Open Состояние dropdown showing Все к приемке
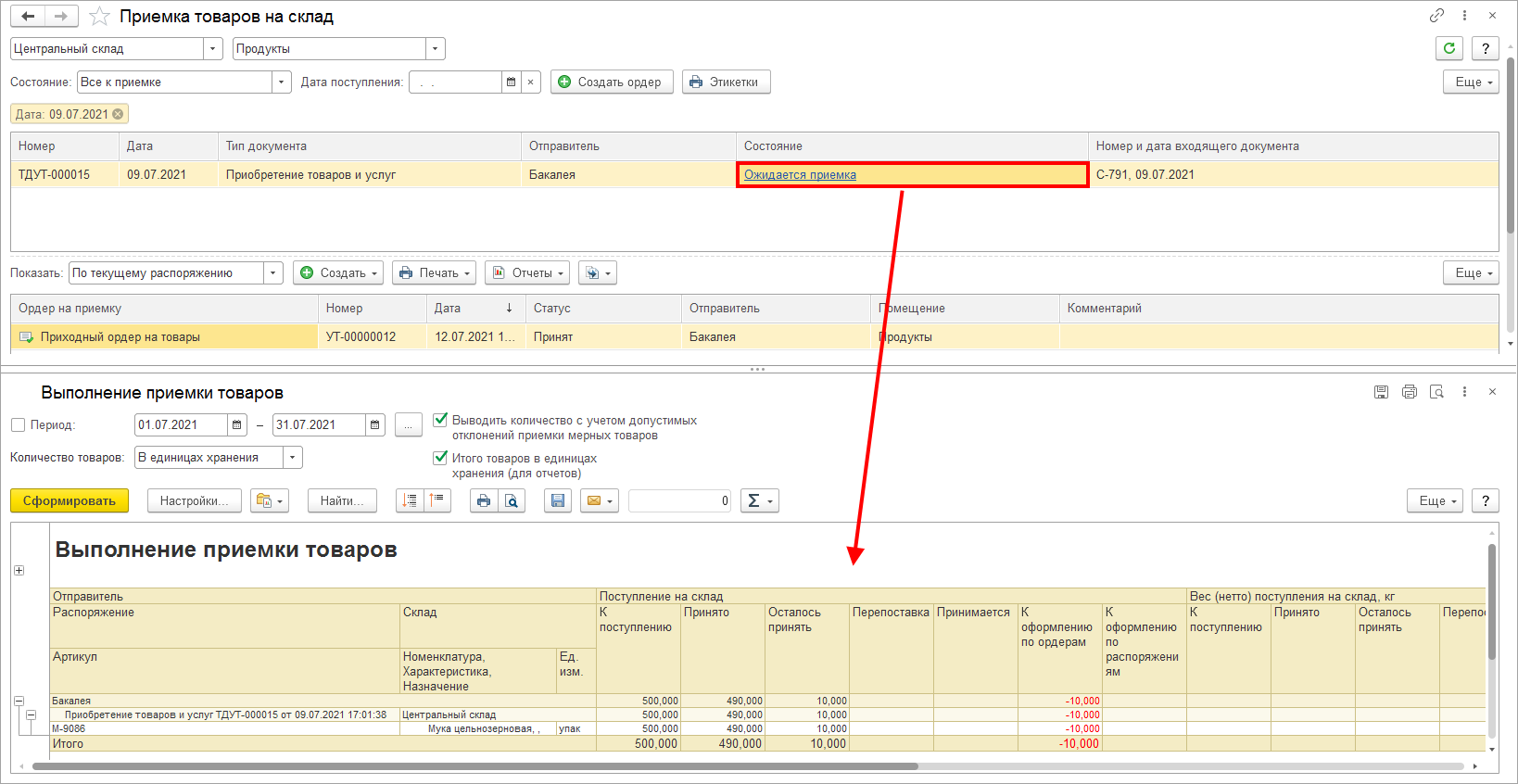Viewport: 1518px width, 784px height. point(282,82)
